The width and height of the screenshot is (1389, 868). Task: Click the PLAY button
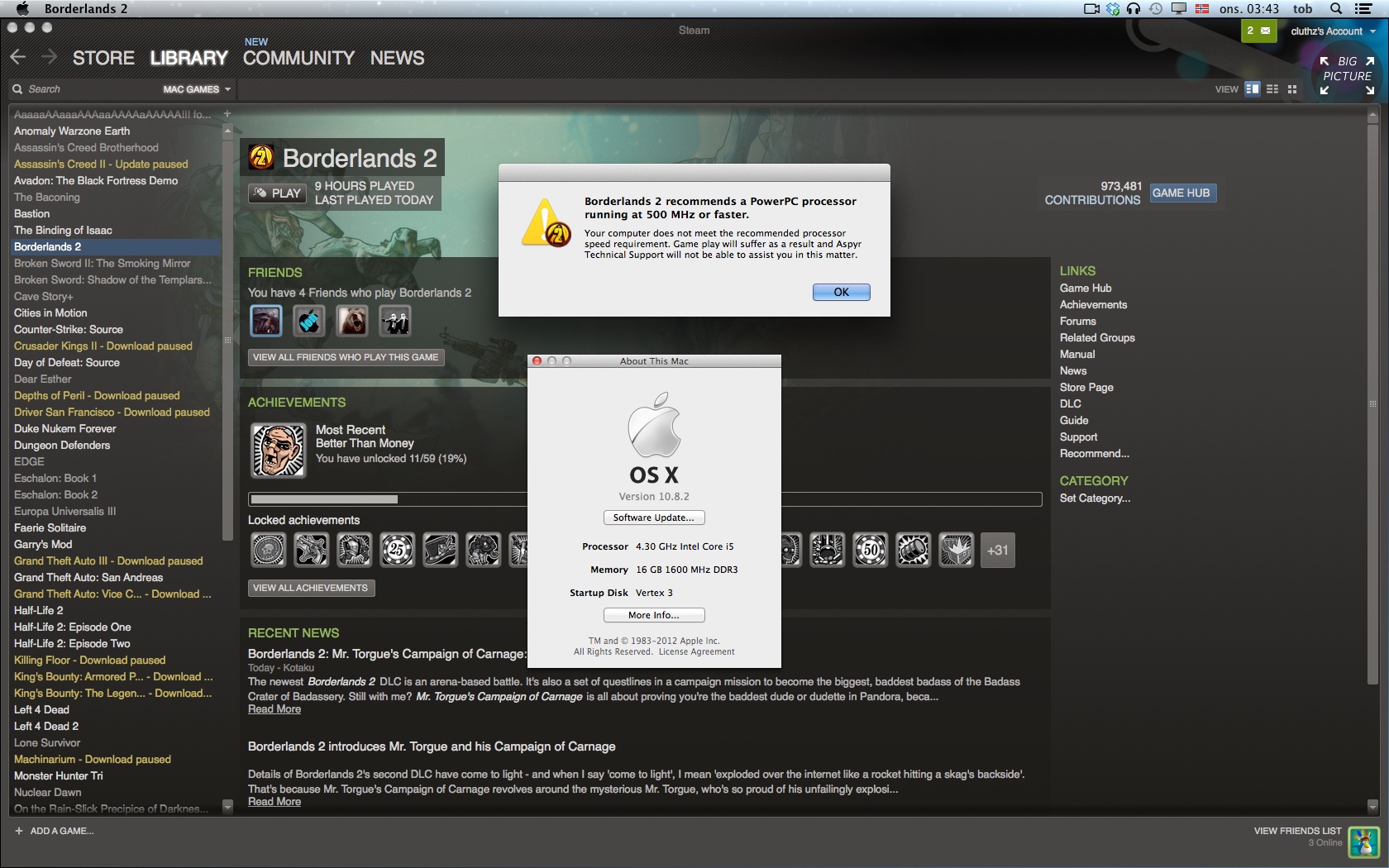pos(278,193)
